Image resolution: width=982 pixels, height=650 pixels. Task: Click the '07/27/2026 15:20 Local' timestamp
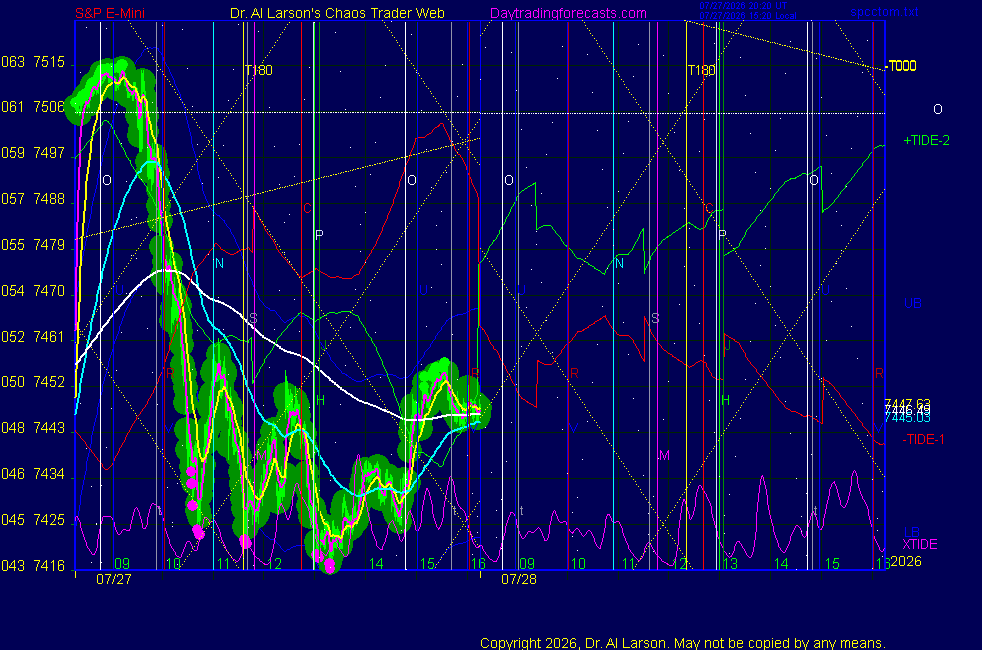click(x=748, y=16)
